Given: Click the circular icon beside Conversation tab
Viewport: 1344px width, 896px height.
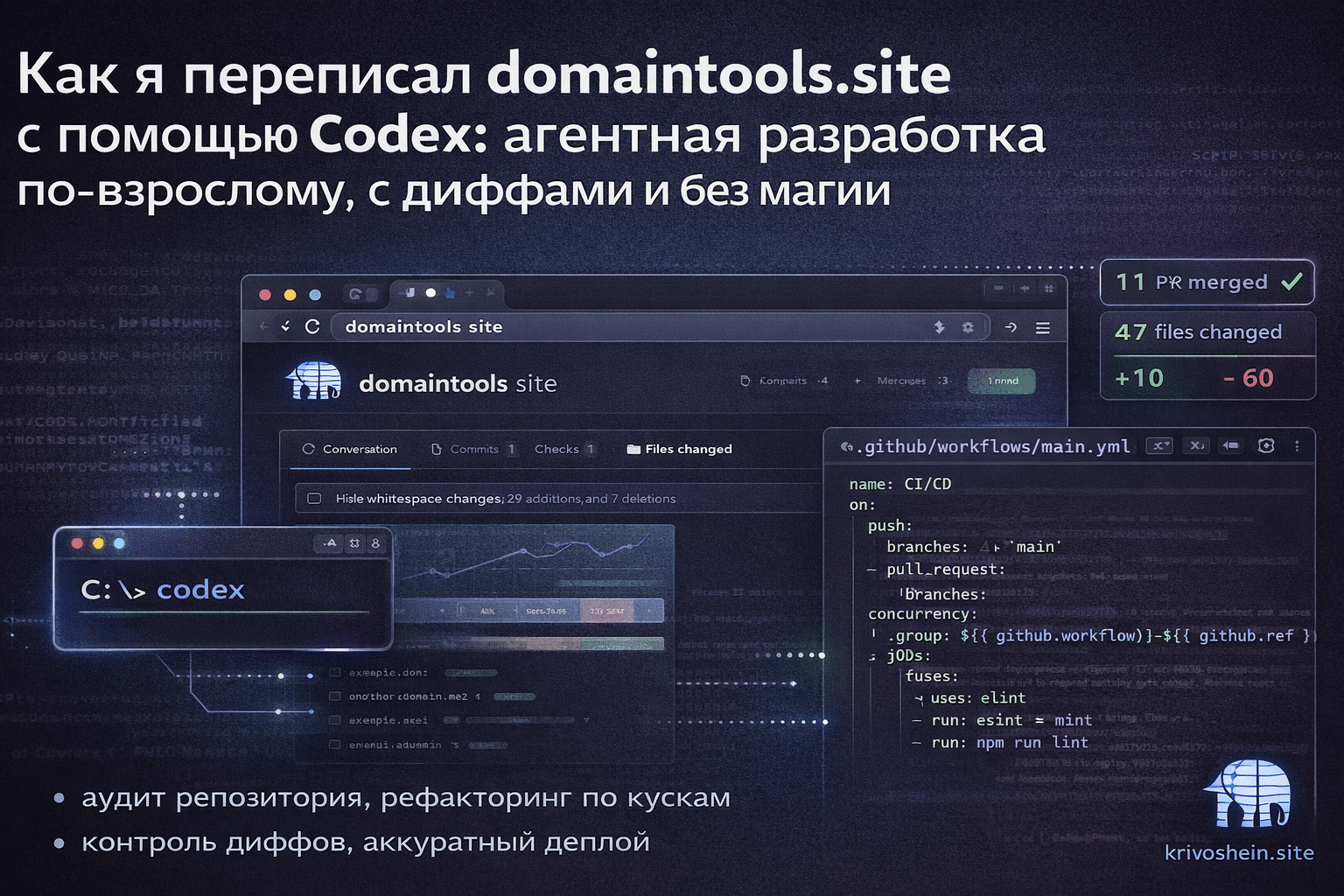Looking at the screenshot, I should pos(308,449).
